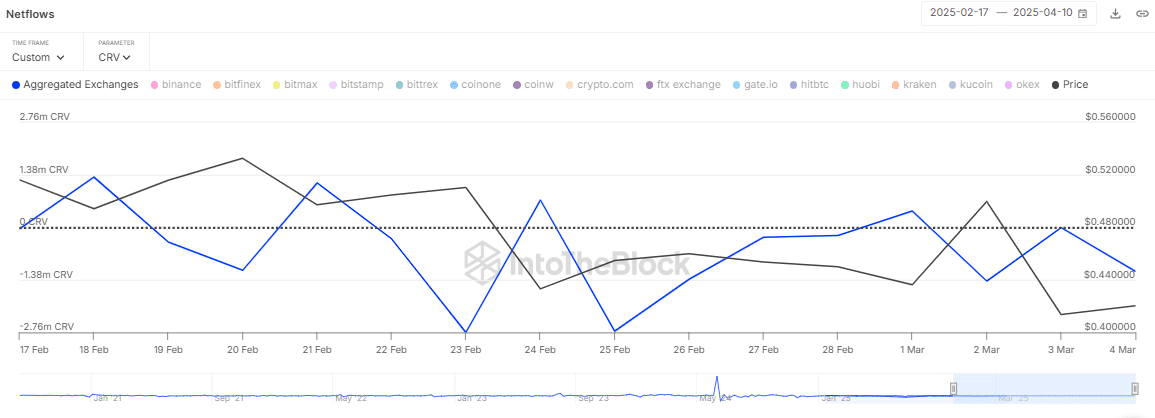
Task: Toggle coinone exchange series
Action: [475, 85]
